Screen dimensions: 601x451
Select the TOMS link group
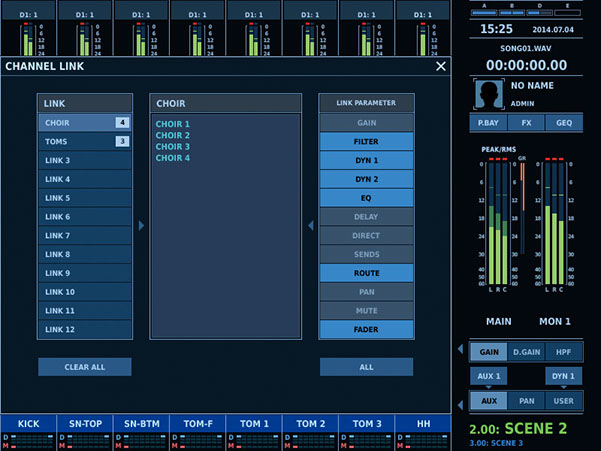coord(85,142)
